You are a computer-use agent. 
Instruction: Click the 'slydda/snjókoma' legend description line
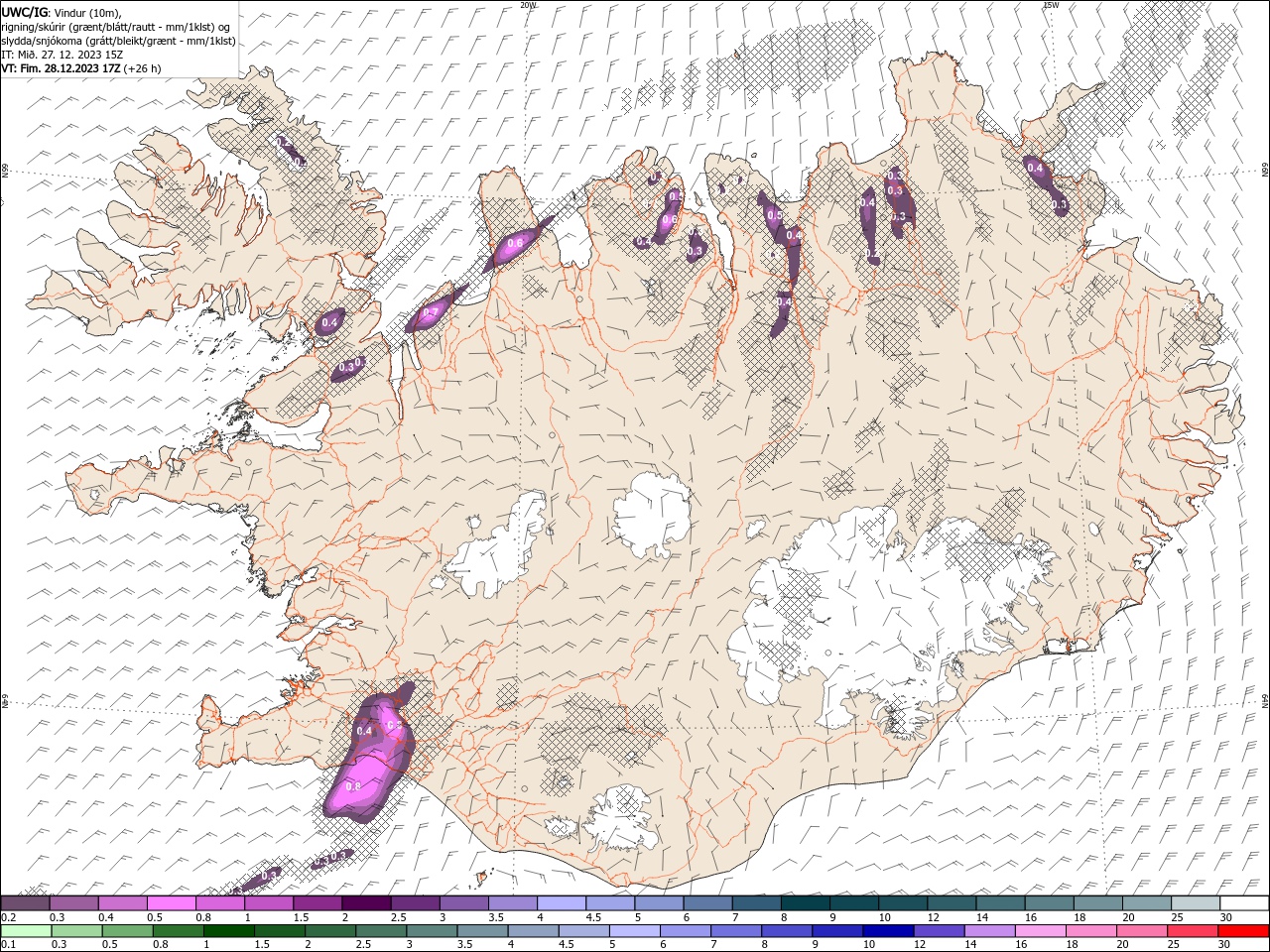tap(118, 41)
